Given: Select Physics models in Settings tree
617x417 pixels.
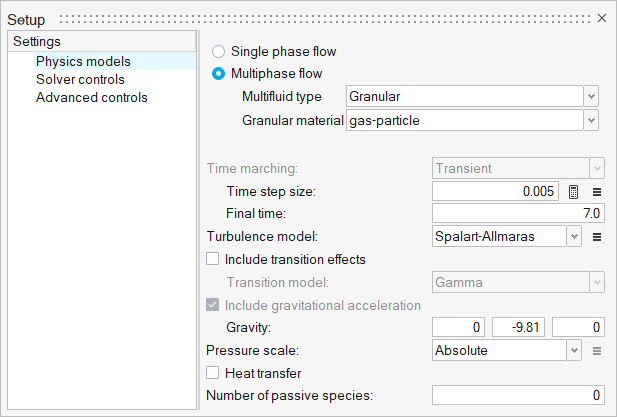Looking at the screenshot, I should (83, 61).
